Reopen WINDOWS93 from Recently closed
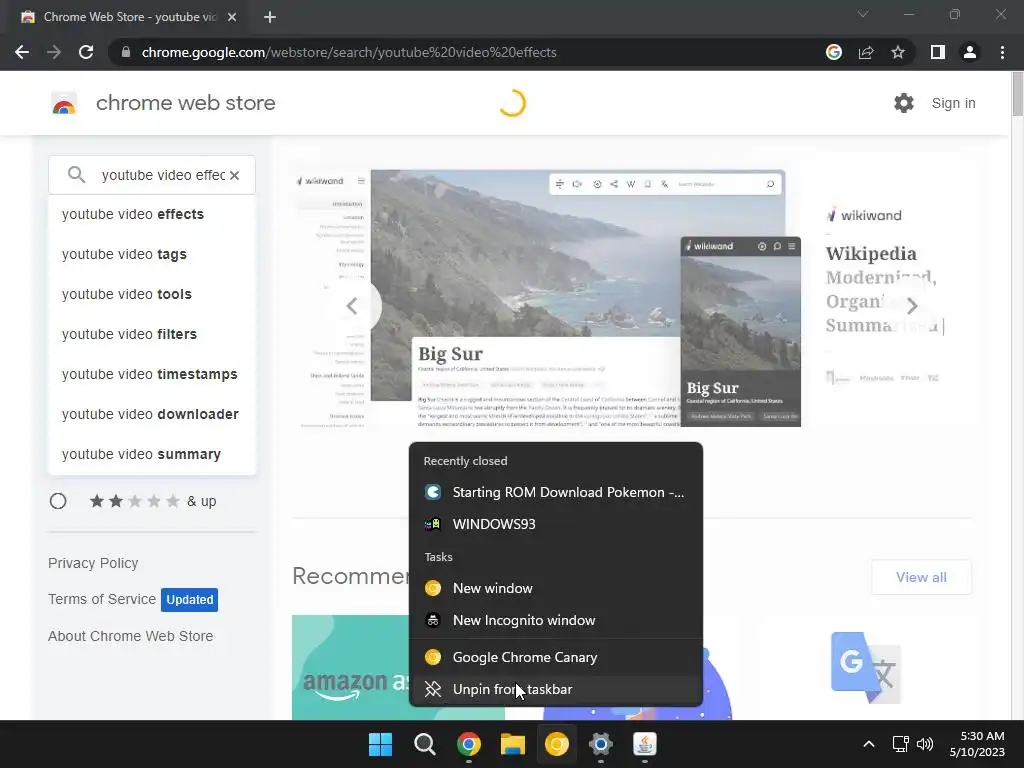This screenshot has width=1024, height=768. [x=556, y=524]
